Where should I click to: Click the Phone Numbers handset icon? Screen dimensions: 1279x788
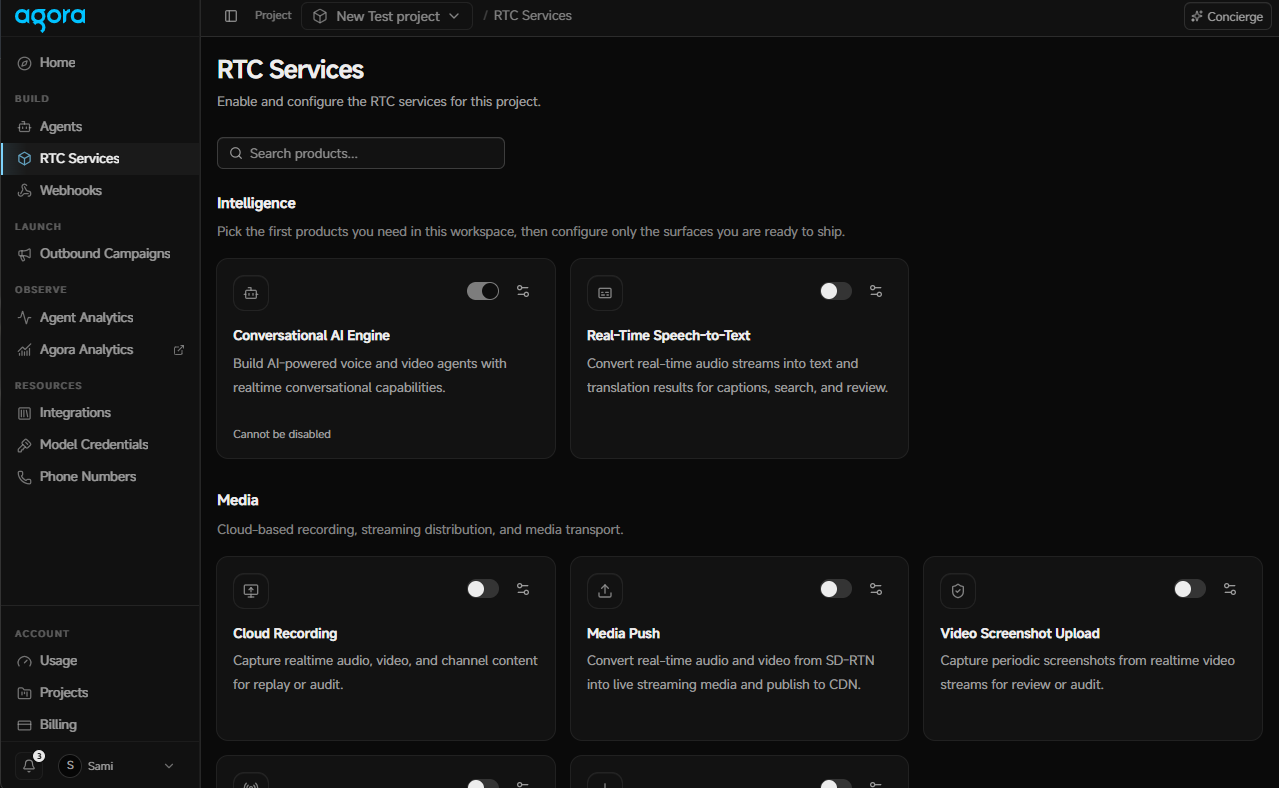25,477
